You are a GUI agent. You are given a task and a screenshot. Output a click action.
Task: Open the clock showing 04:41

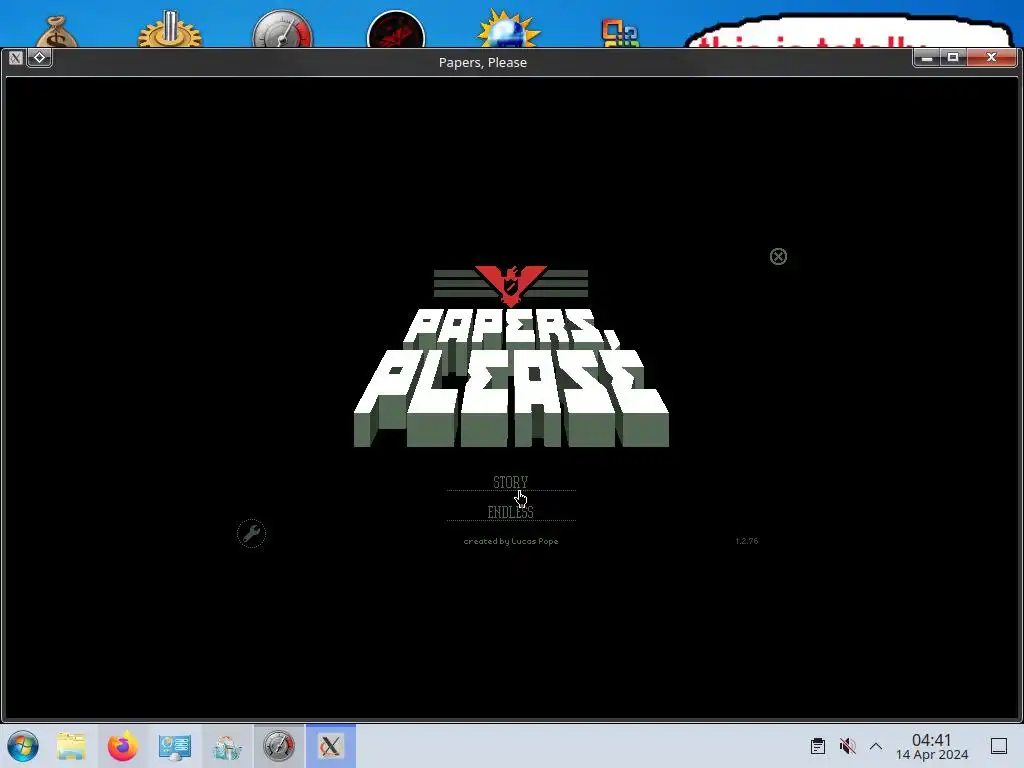click(x=931, y=746)
